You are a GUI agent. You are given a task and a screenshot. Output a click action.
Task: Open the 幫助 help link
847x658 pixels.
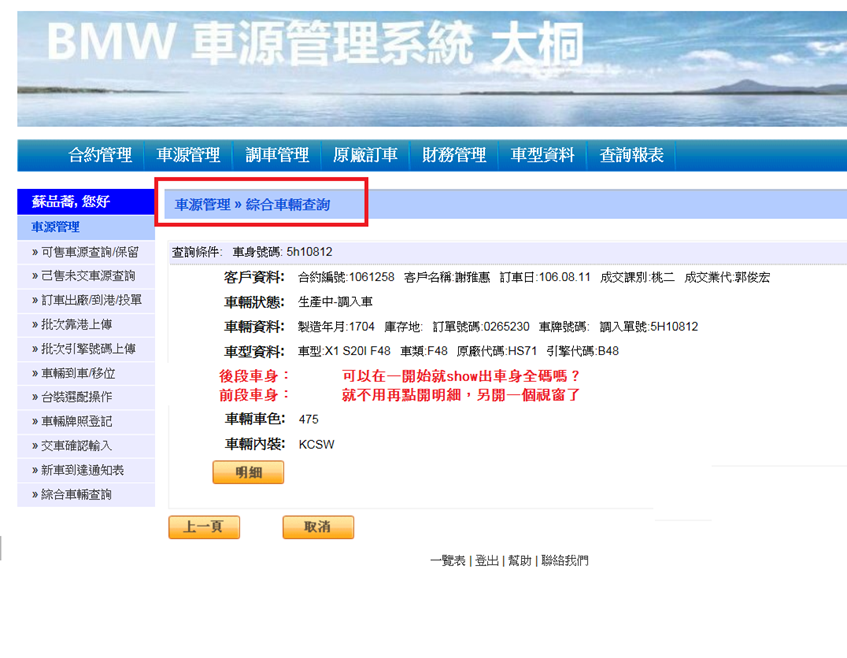coord(520,561)
